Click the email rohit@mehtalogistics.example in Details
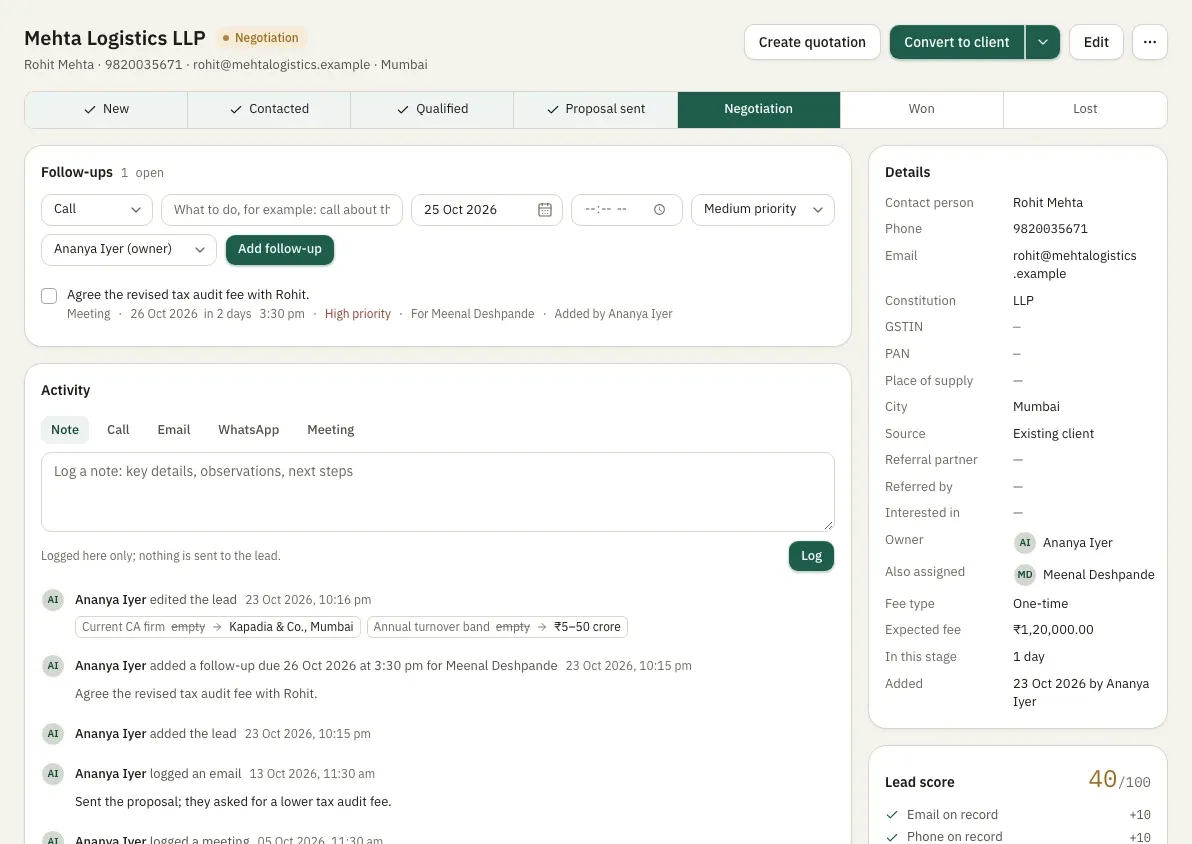 [1074, 265]
